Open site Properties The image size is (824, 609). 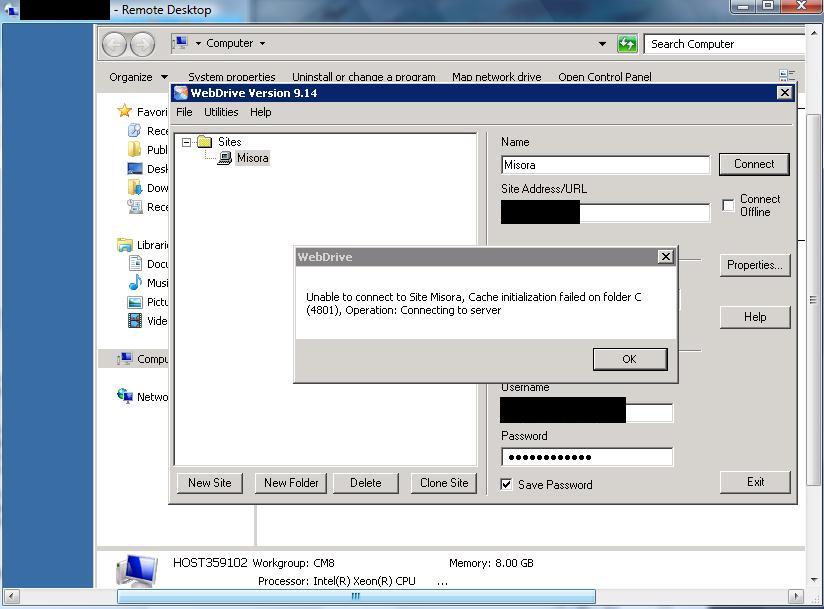(x=755, y=265)
